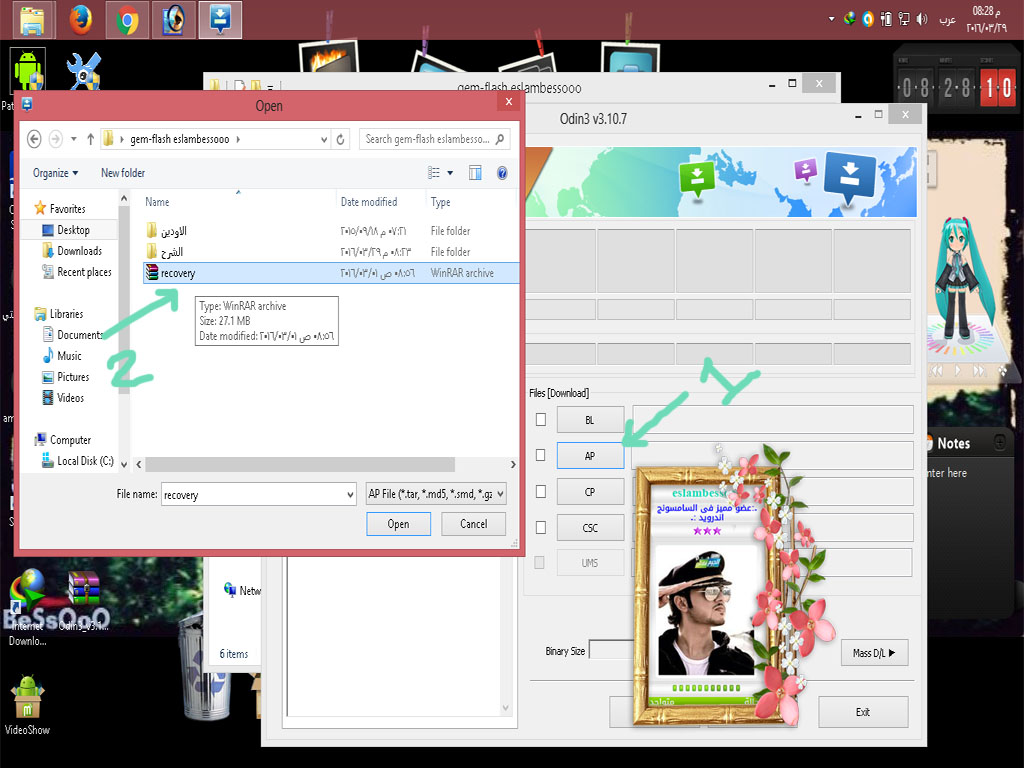Go back in the Open dialog
The height and width of the screenshot is (768, 1024).
click(x=34, y=139)
